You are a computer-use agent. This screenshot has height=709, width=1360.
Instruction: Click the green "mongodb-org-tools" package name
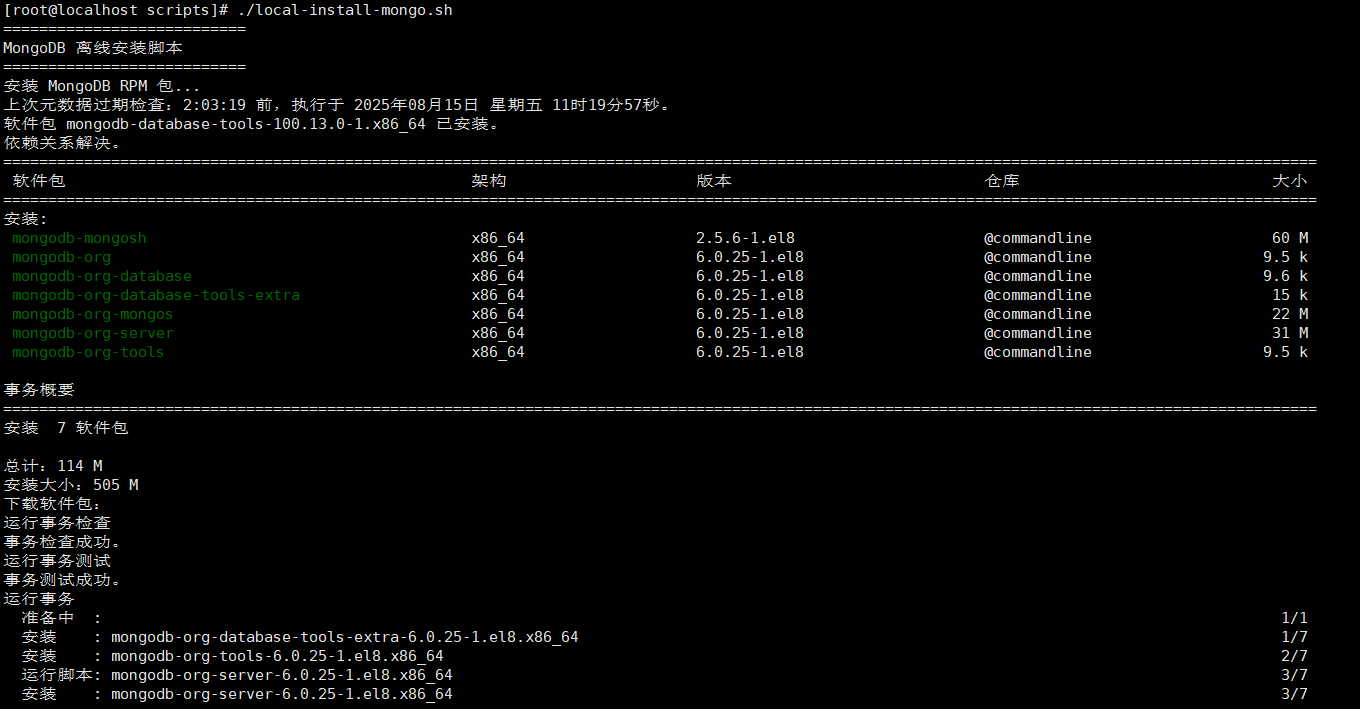[88, 352]
